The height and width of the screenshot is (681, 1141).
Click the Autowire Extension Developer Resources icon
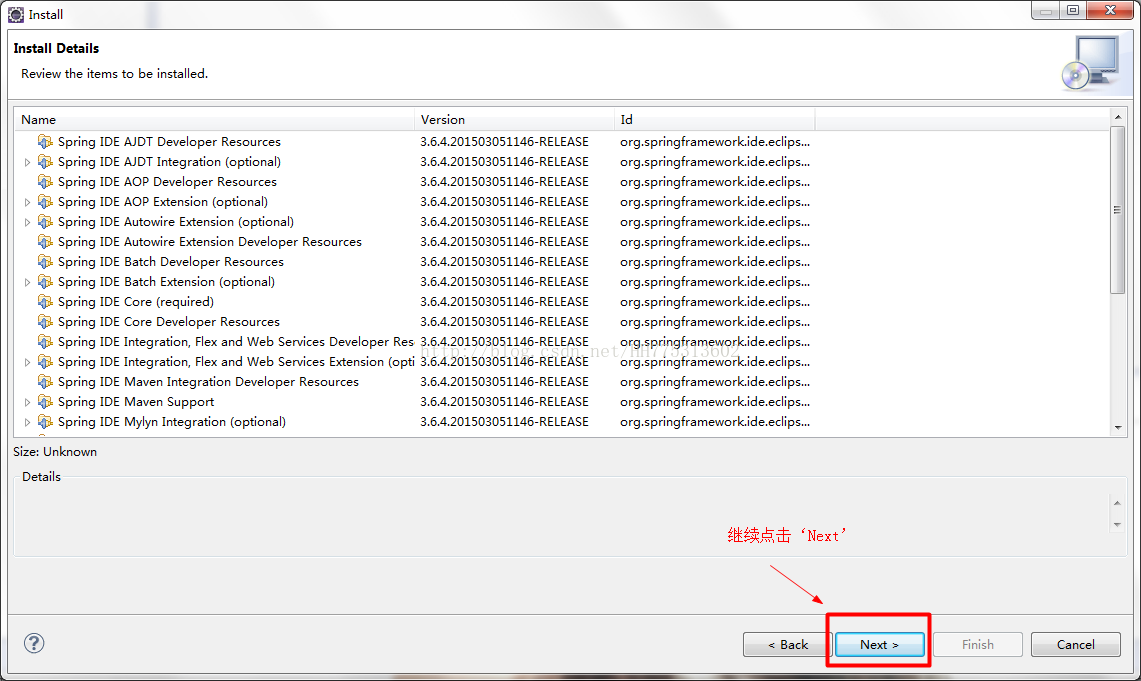coord(45,242)
